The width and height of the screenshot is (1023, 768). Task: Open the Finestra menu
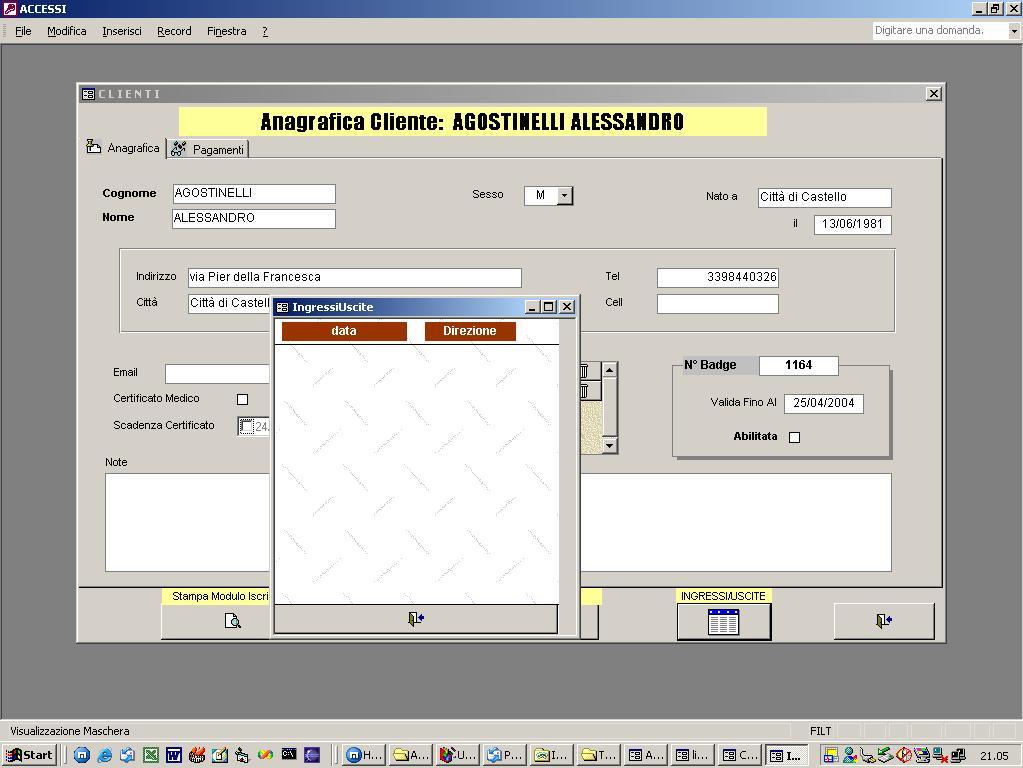(226, 31)
